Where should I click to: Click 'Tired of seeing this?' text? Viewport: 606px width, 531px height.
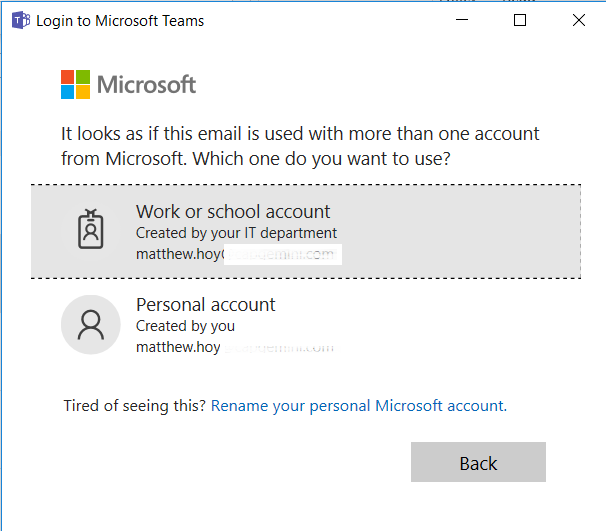tap(135, 406)
